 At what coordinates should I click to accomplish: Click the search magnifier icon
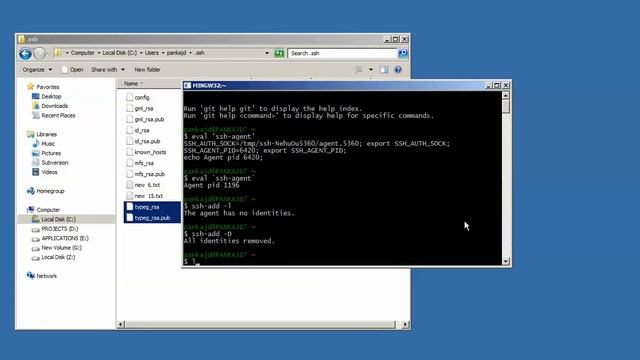tap(402, 53)
